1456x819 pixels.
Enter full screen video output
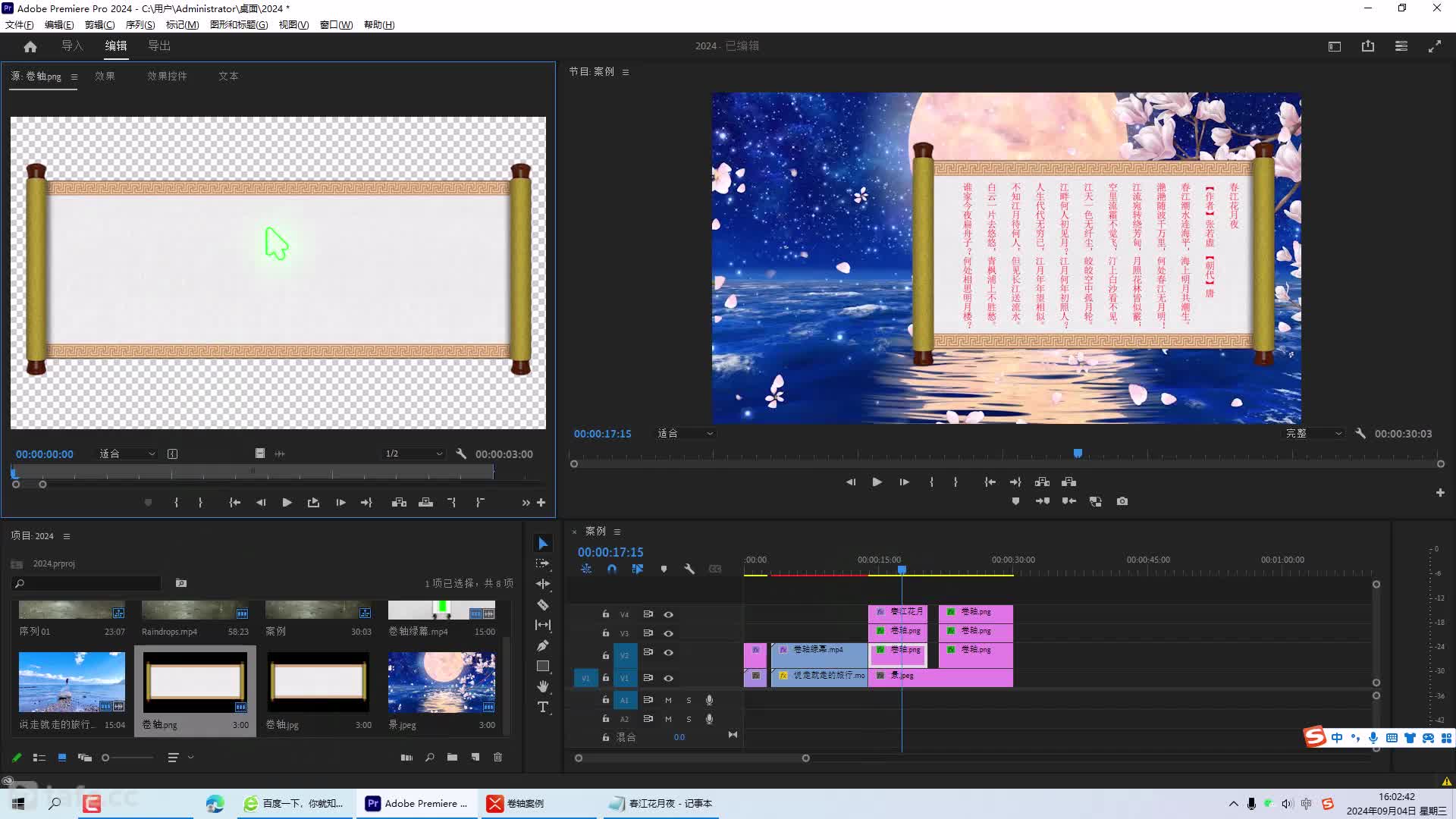coord(1435,46)
